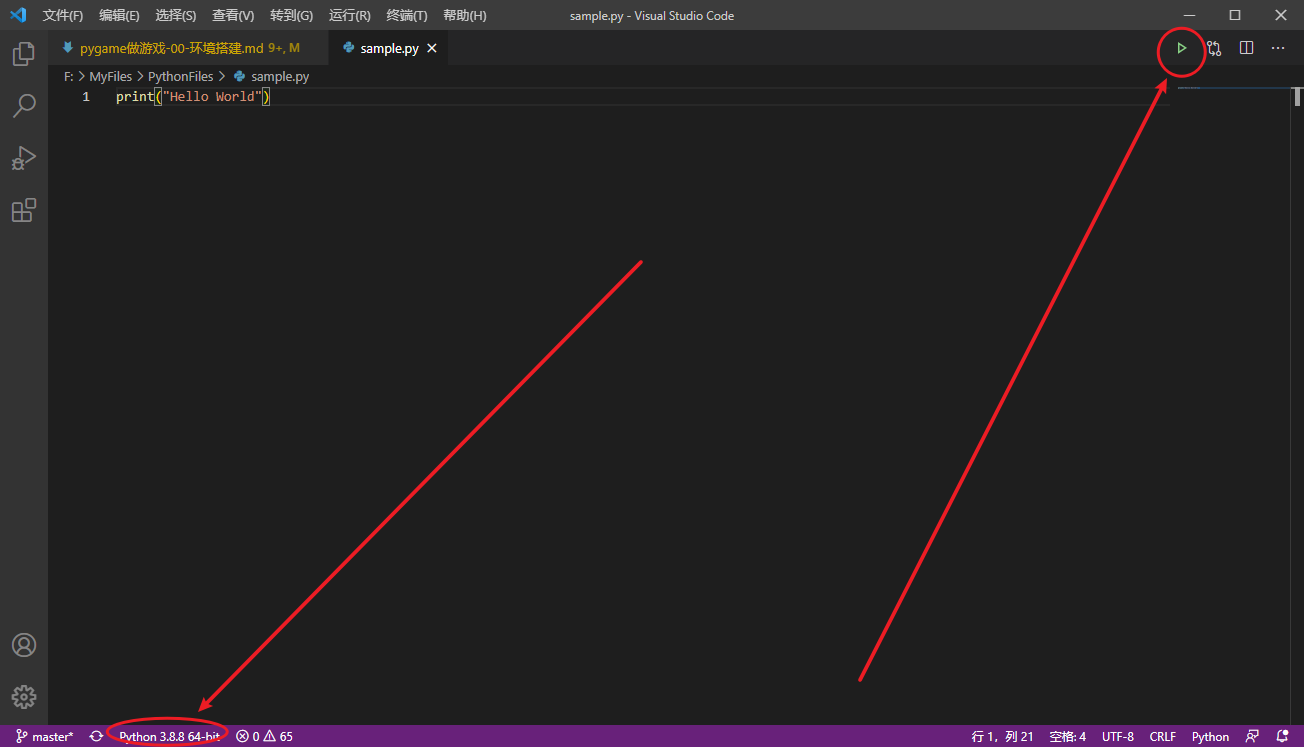Click sample.py in the breadcrumb
The image size is (1304, 747).
271,76
